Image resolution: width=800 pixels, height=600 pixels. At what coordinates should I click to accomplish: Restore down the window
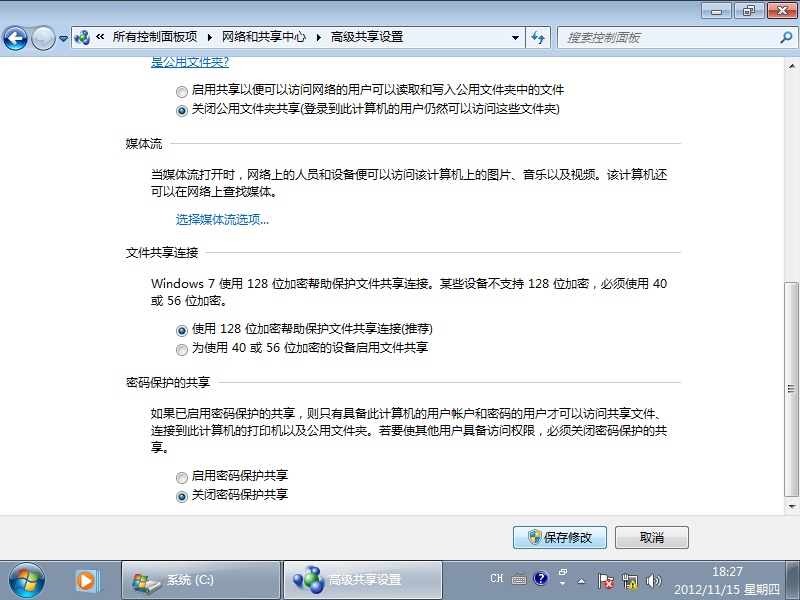point(749,11)
